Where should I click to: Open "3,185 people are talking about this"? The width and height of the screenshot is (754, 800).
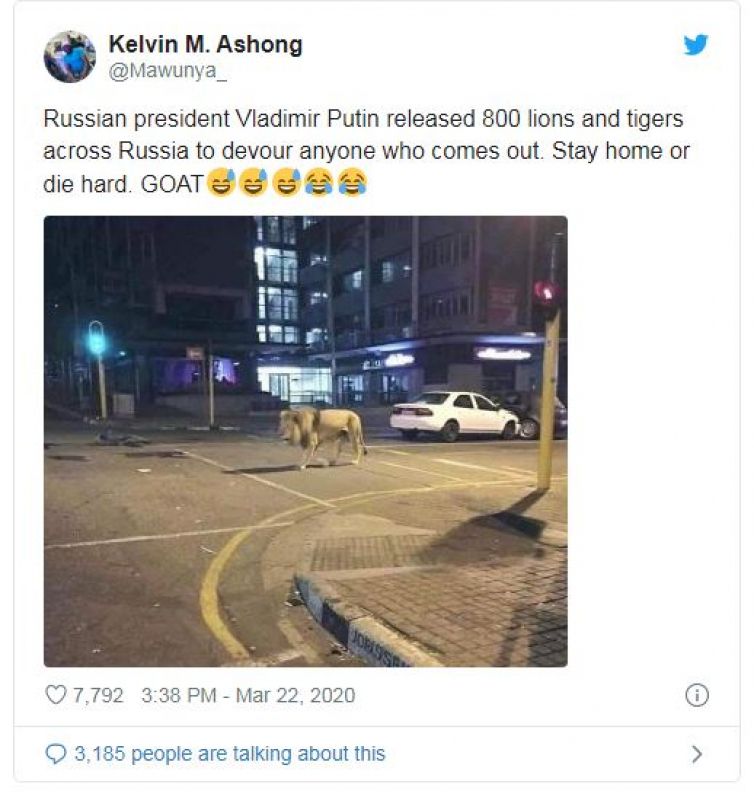click(230, 754)
